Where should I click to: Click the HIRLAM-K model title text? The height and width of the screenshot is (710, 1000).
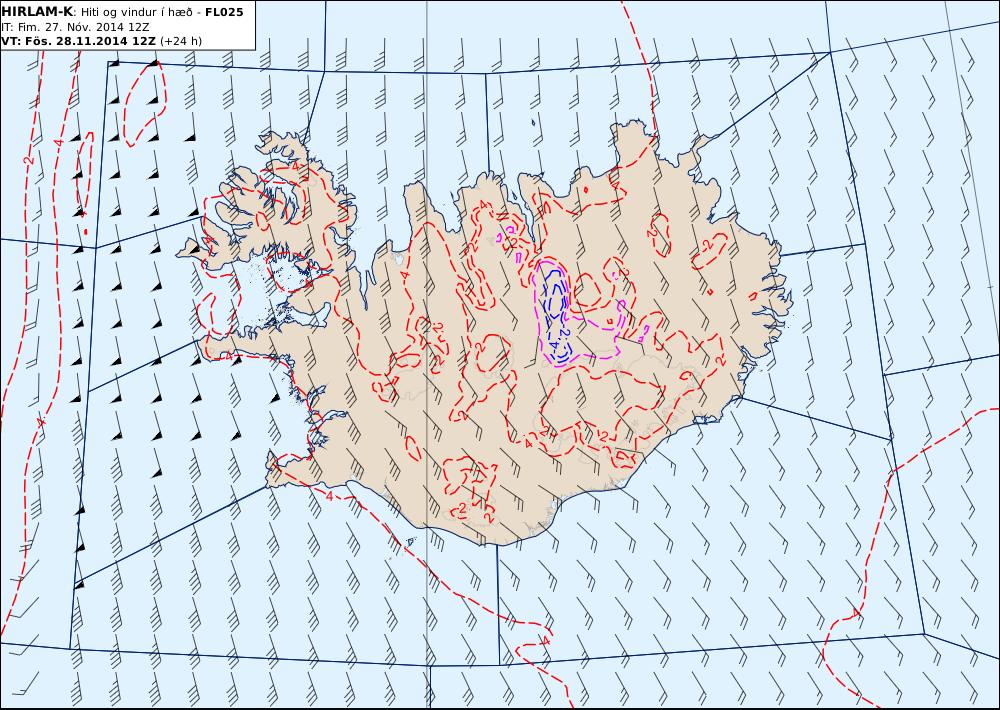(37, 12)
